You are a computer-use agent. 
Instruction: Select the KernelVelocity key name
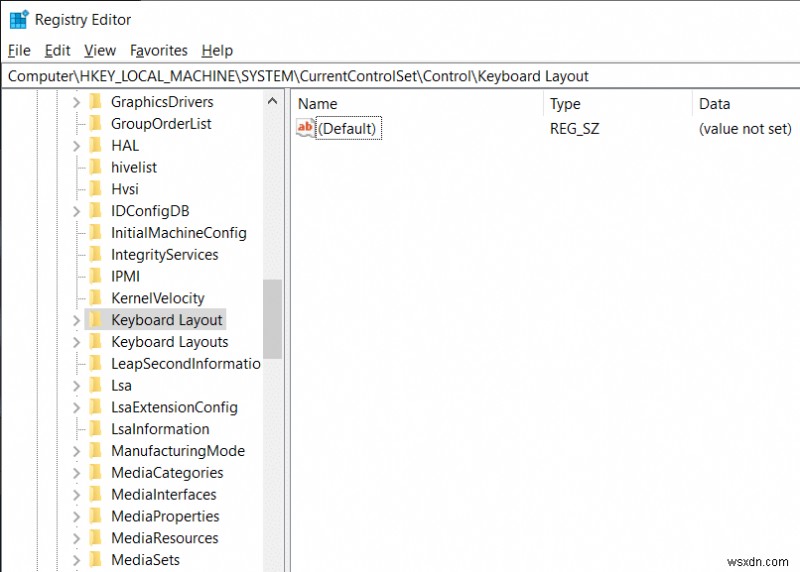[158, 298]
